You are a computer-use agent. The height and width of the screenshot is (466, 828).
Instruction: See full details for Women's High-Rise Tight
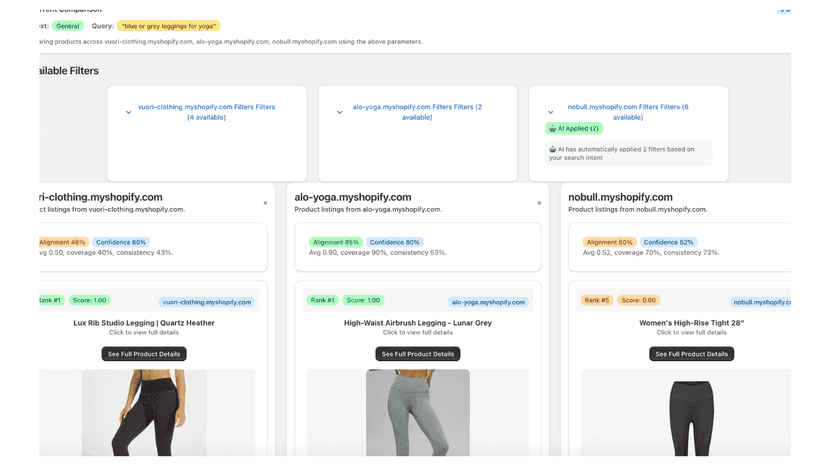click(x=692, y=354)
